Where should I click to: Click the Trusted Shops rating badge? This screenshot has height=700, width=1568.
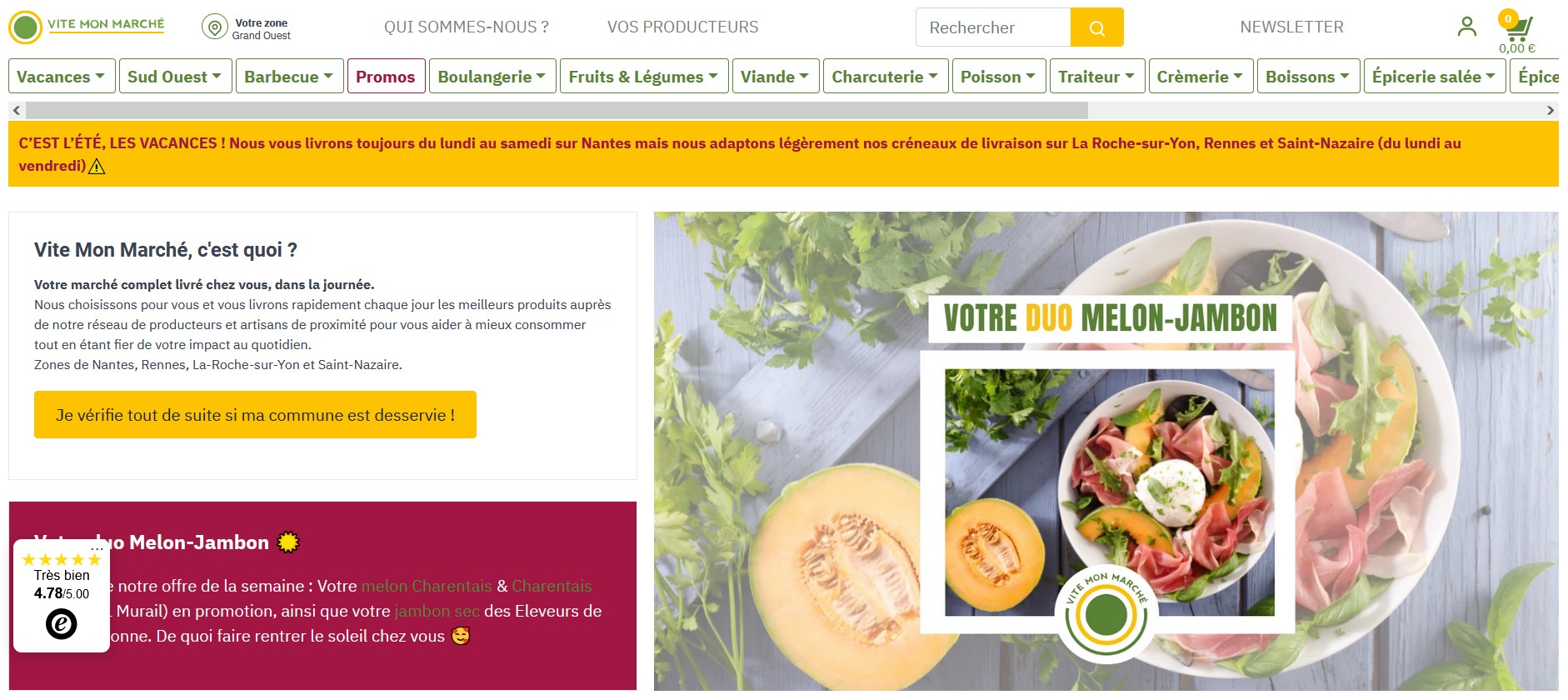point(62,596)
